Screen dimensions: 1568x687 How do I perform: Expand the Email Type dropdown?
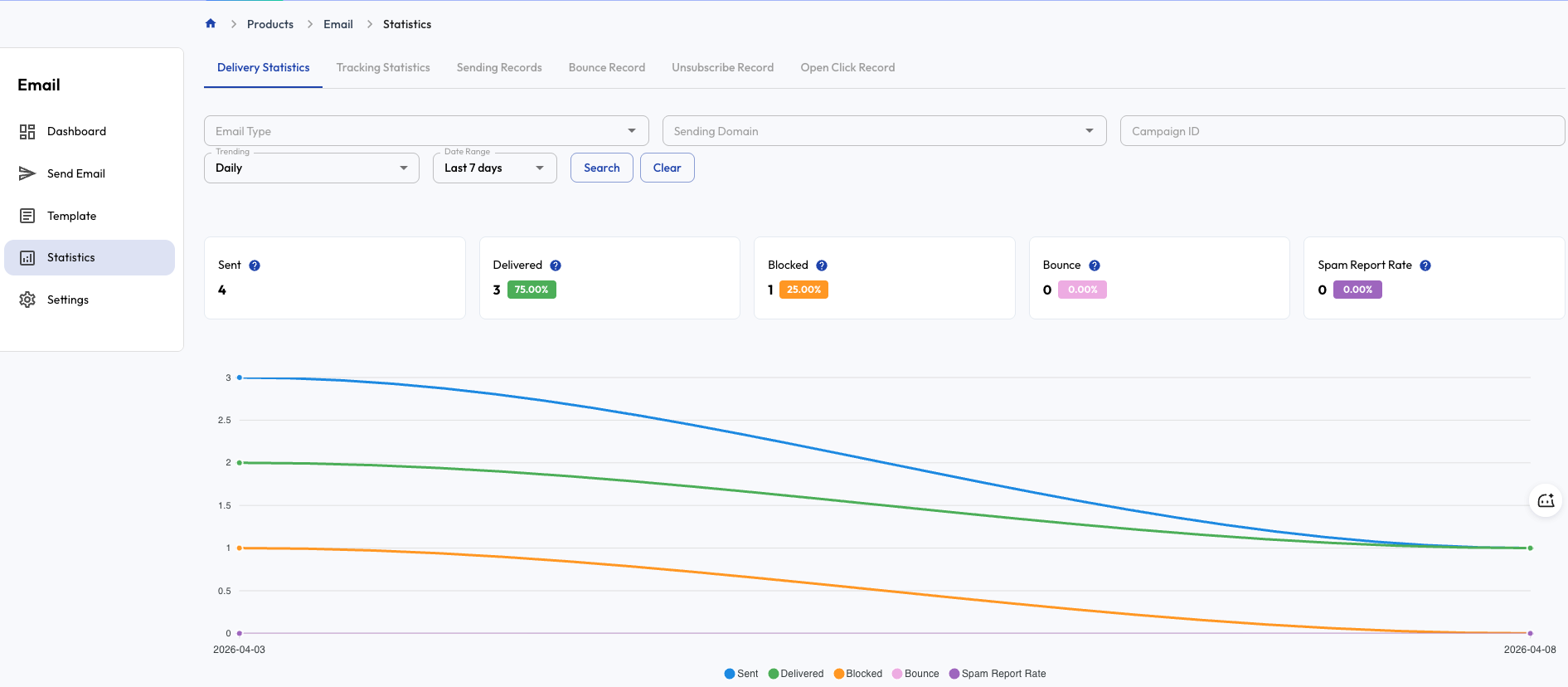[425, 131]
